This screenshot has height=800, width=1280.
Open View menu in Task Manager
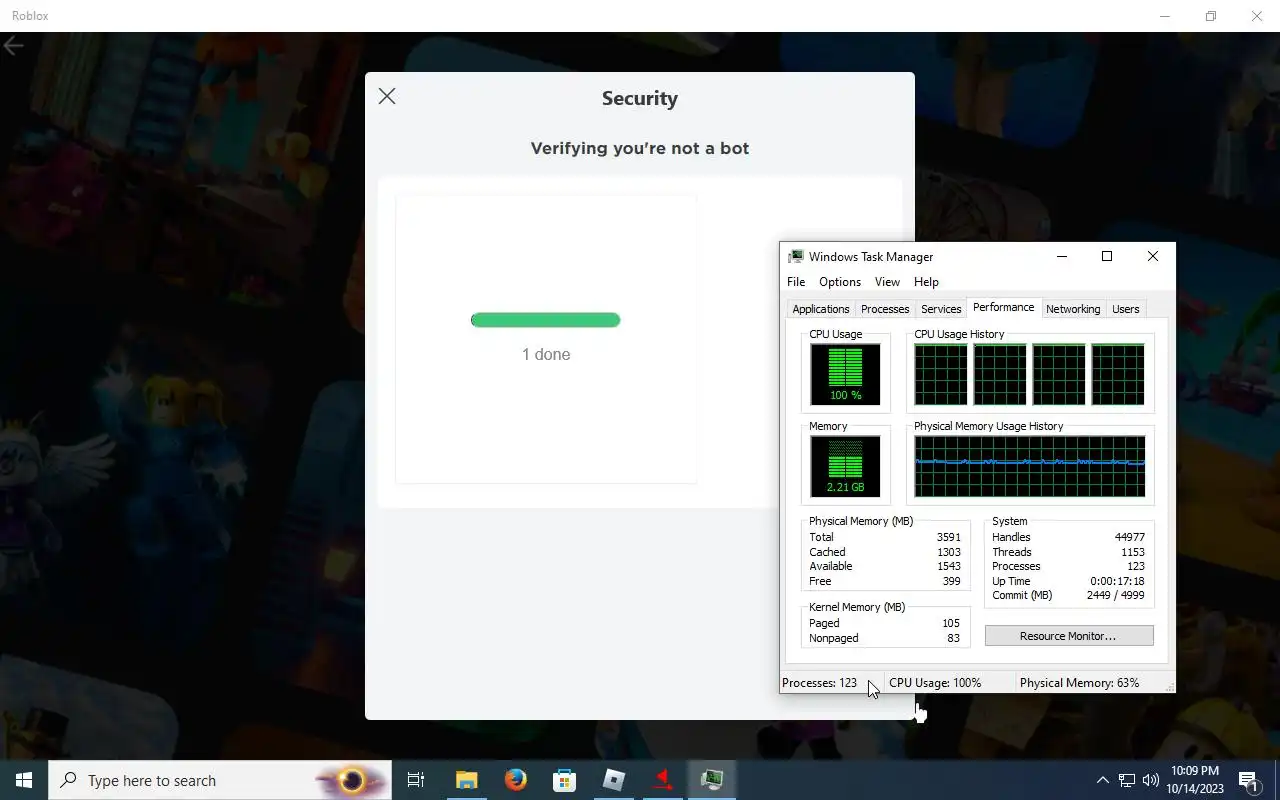pos(887,282)
